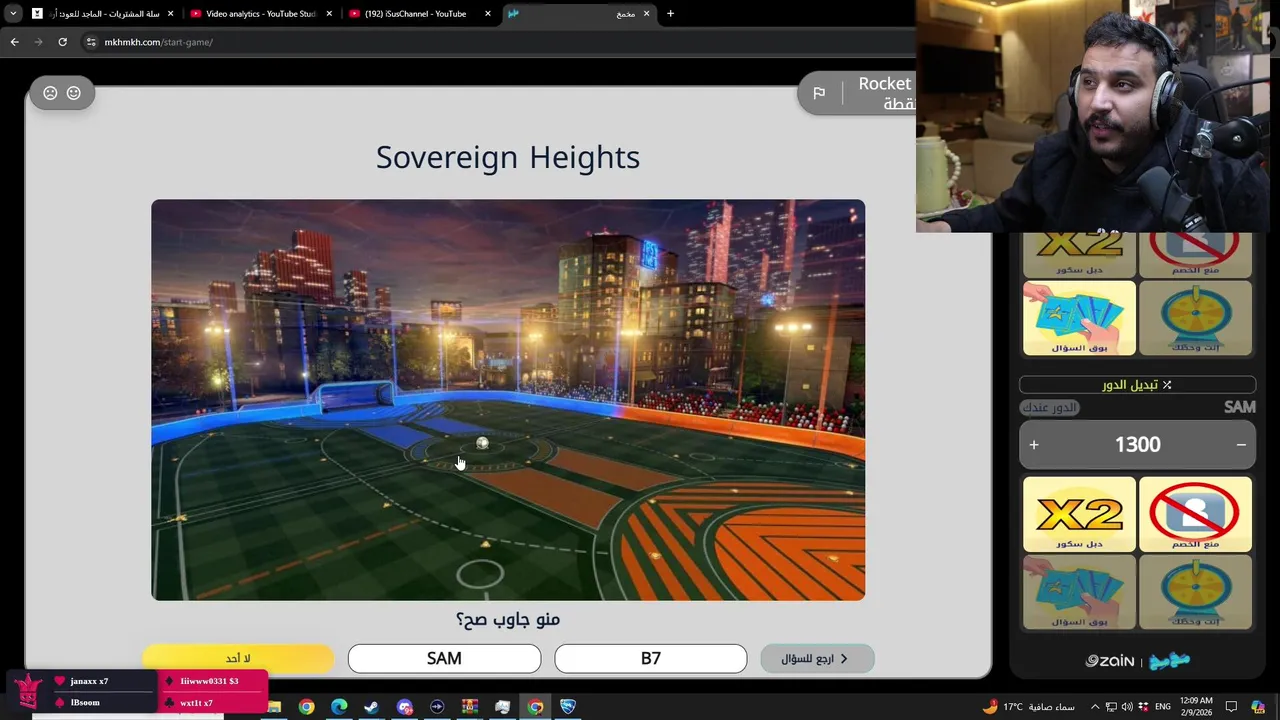Open File Explorer from the taskbar
Screen dimensions: 1280x720
[273, 707]
